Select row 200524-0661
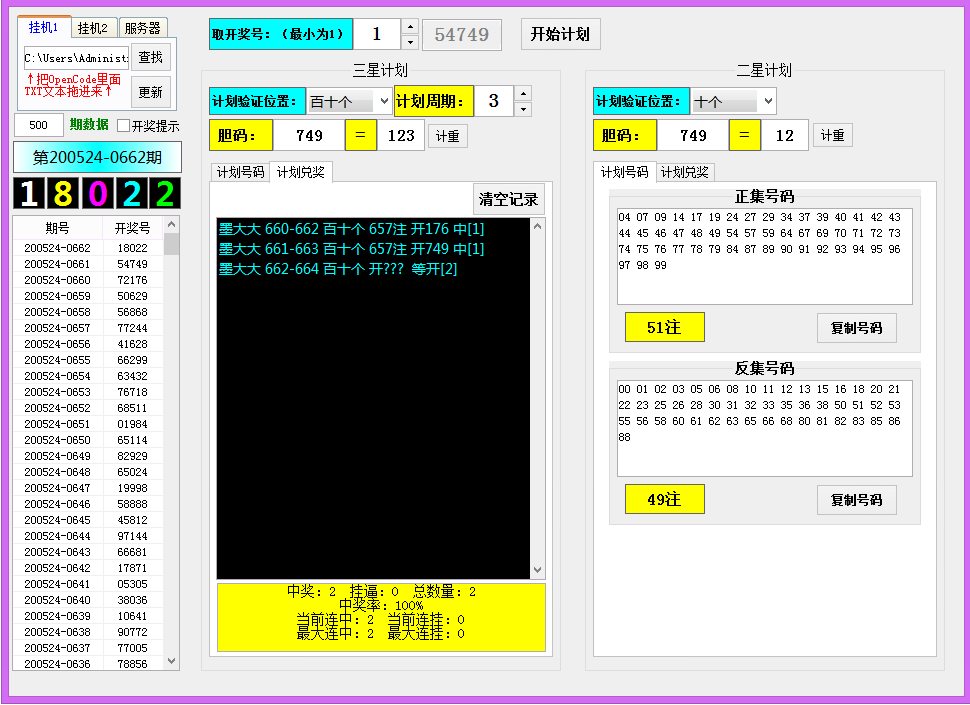 (x=88, y=264)
